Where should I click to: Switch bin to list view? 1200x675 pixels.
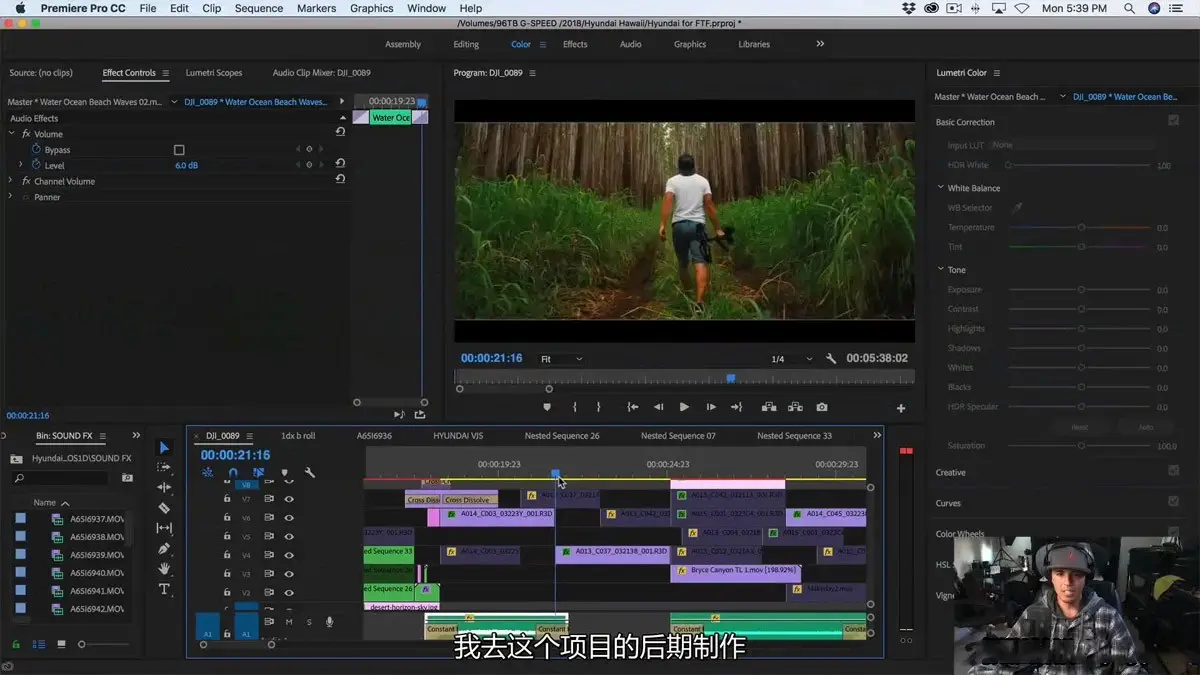click(38, 643)
